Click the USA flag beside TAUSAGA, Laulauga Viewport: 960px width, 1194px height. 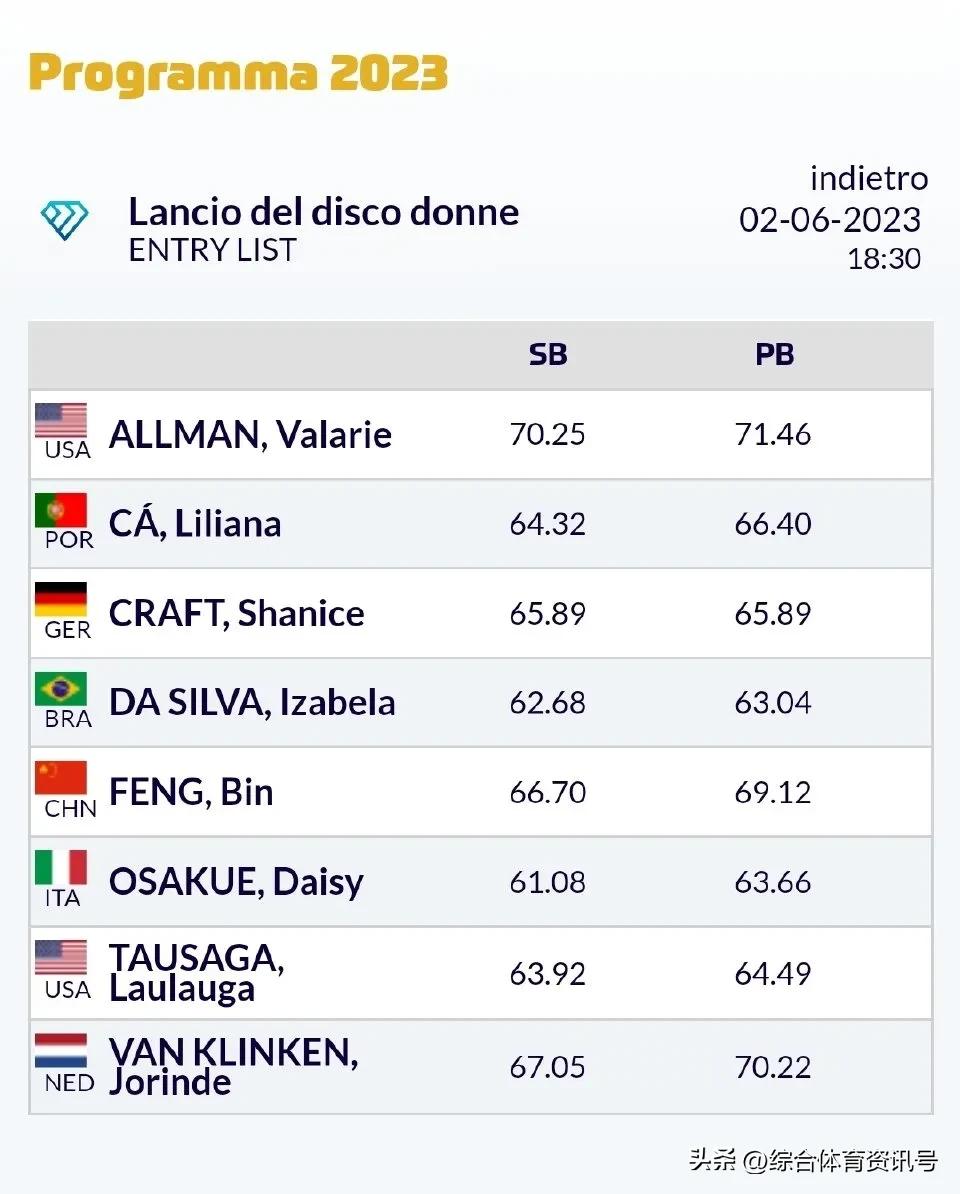[x=61, y=958]
